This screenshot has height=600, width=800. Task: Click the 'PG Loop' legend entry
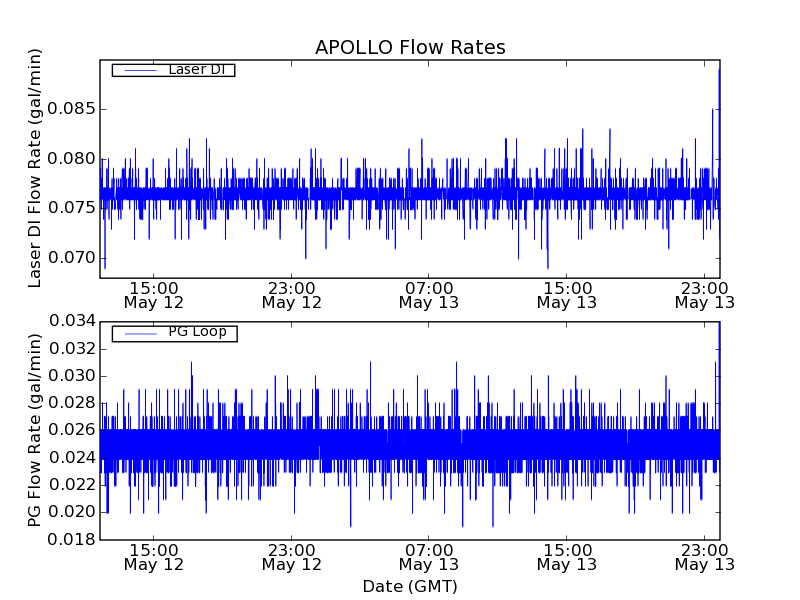[196, 332]
